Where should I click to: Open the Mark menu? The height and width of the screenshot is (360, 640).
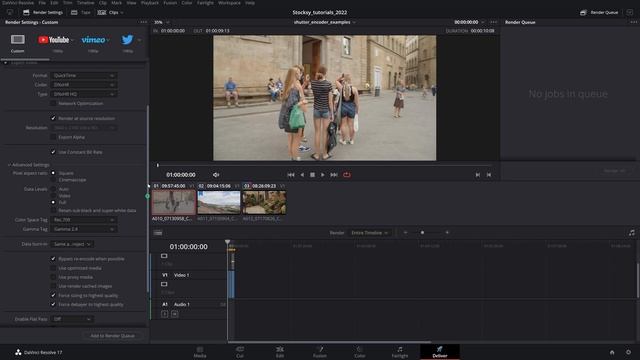[117, 3]
